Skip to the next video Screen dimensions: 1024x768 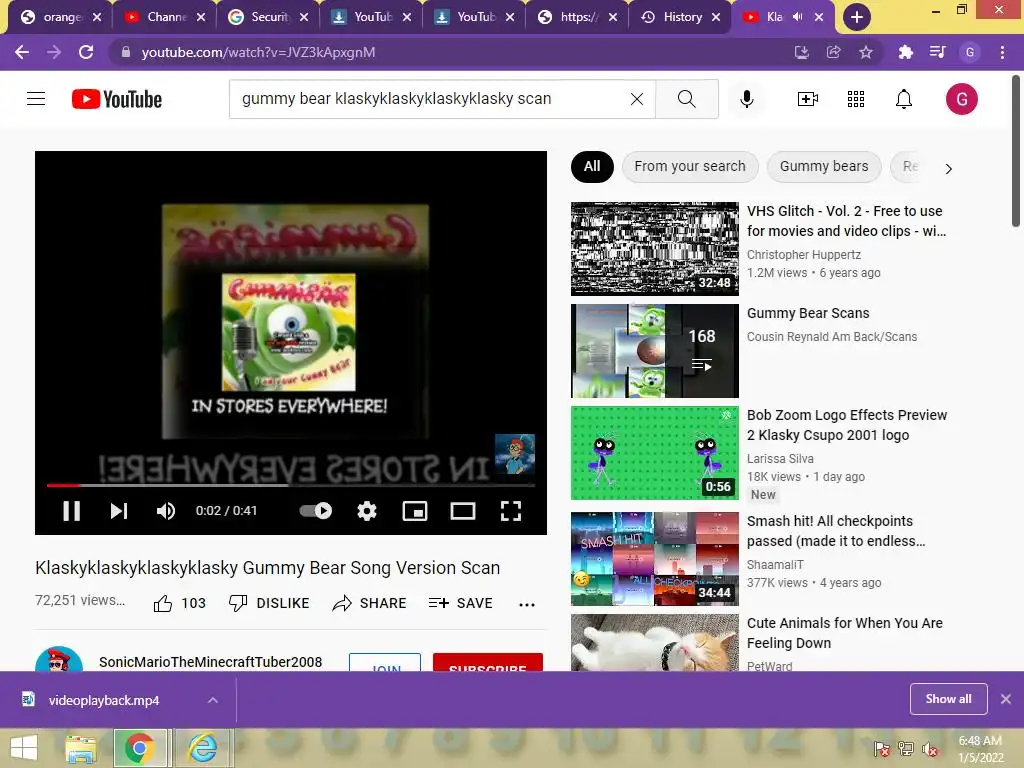pos(118,511)
